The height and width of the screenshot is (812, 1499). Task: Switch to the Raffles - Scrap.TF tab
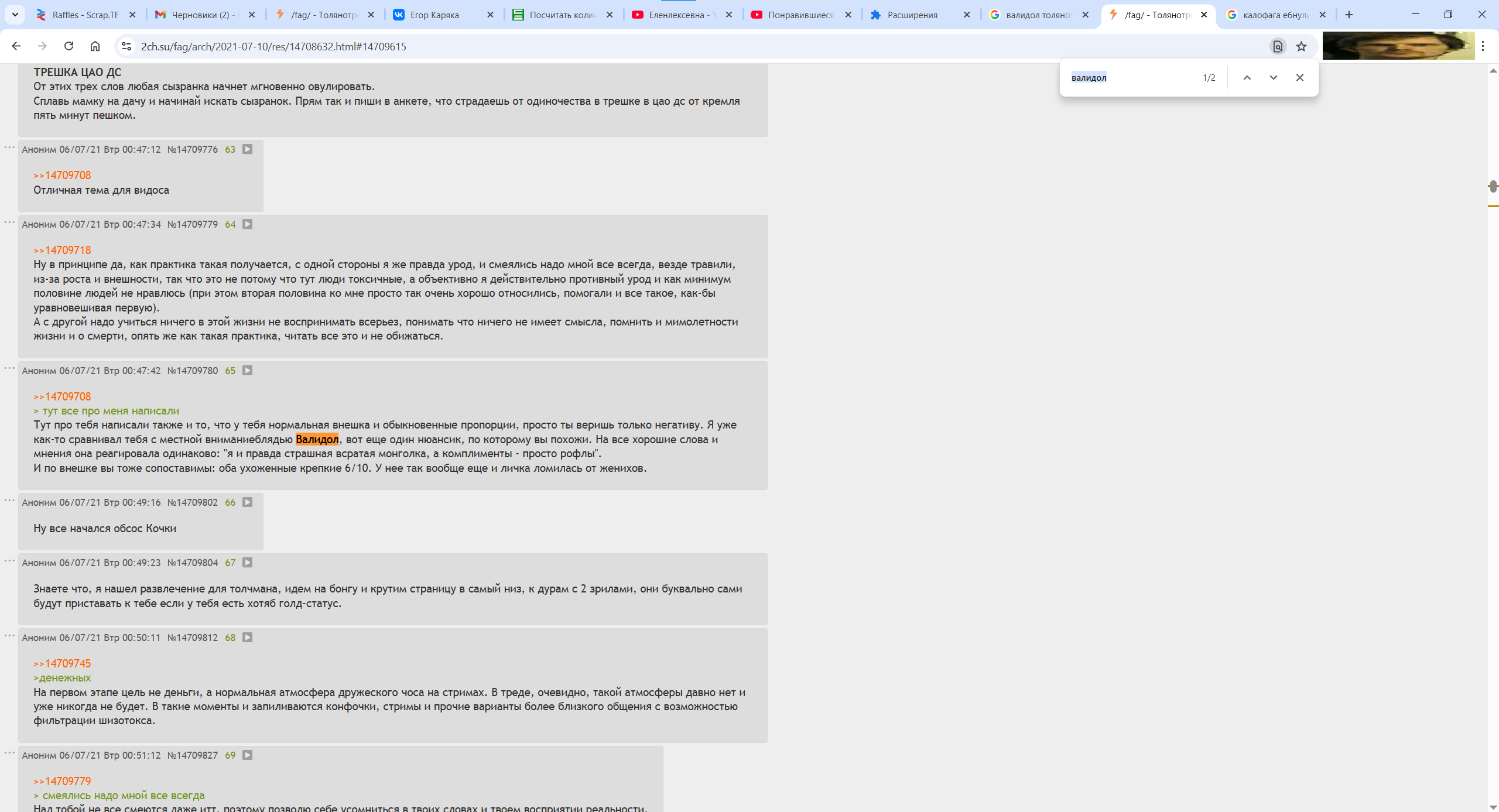point(85,15)
